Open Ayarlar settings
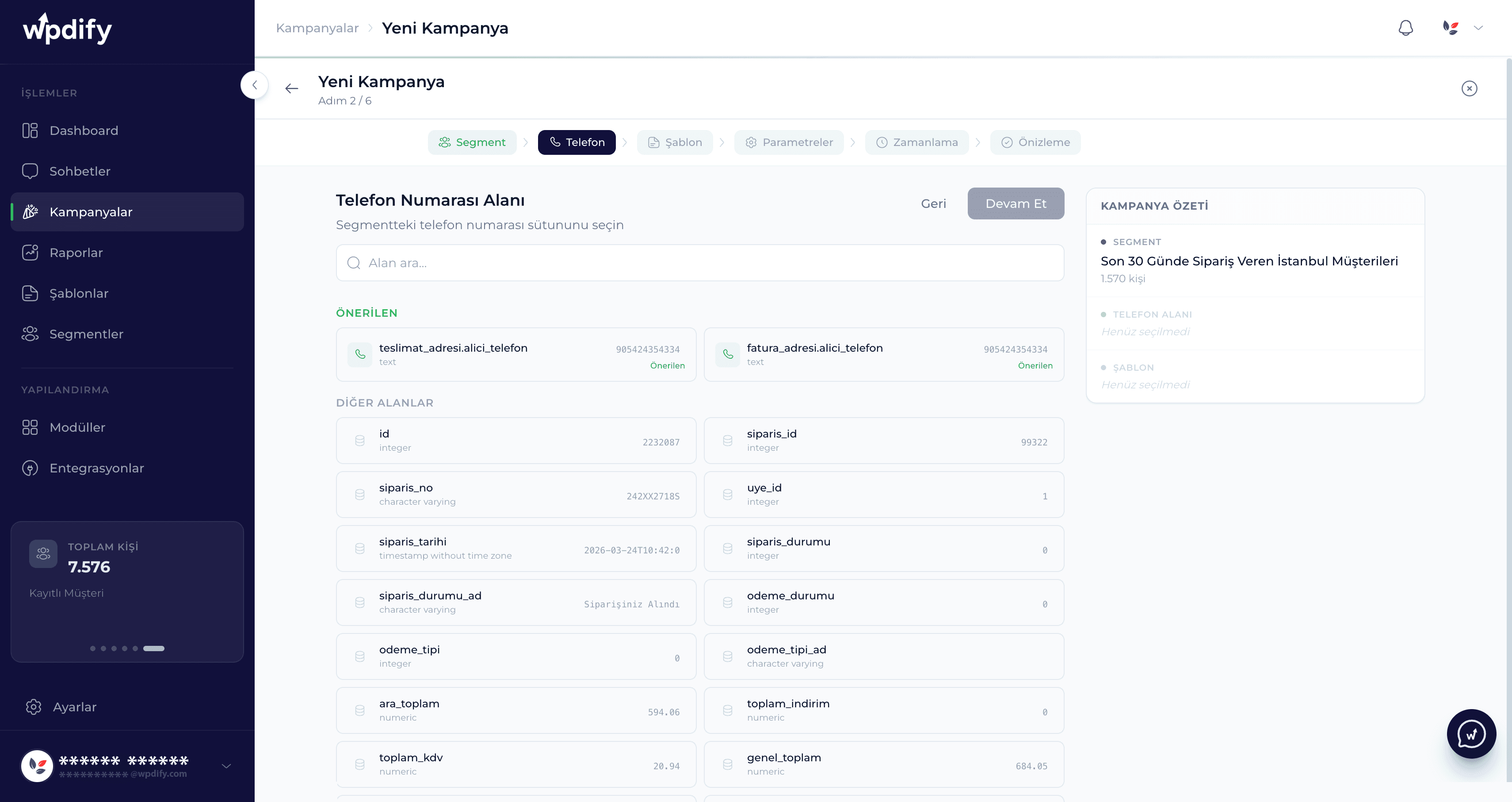The height and width of the screenshot is (802, 1512). (127, 707)
